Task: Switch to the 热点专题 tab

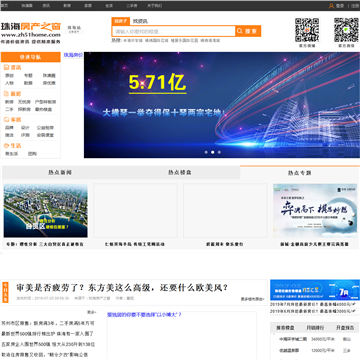Action: (x=300, y=173)
